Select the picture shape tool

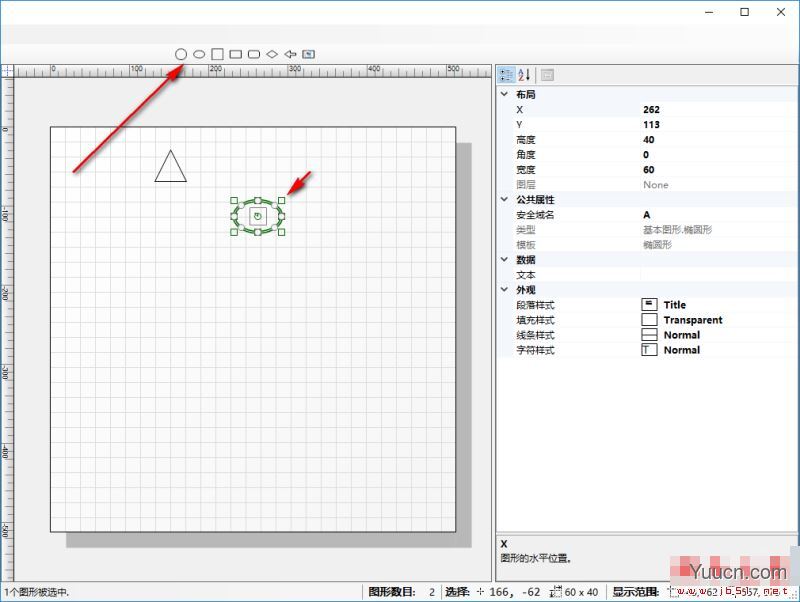click(x=308, y=54)
